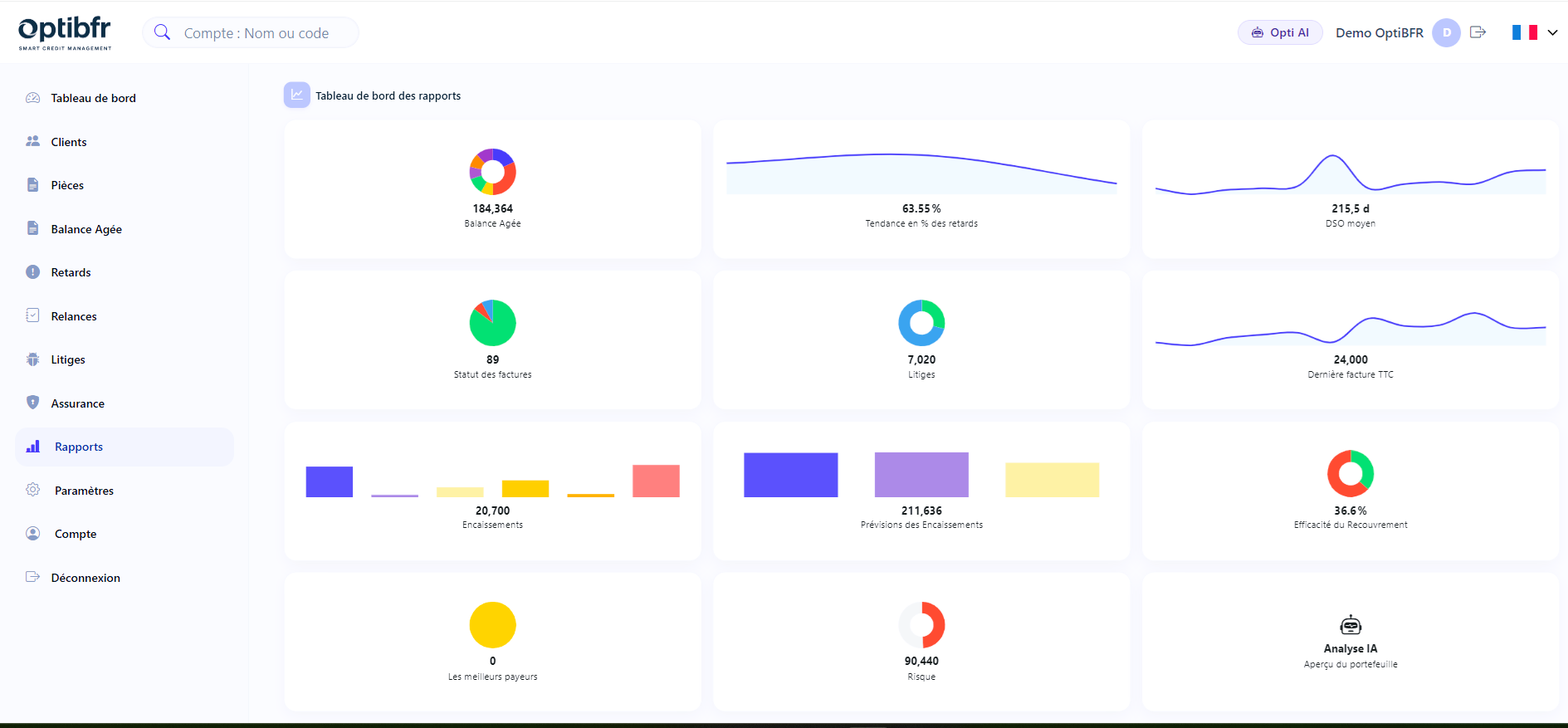The image size is (1568, 728).
Task: Click the Paramètres gear icon
Action: [x=32, y=490]
